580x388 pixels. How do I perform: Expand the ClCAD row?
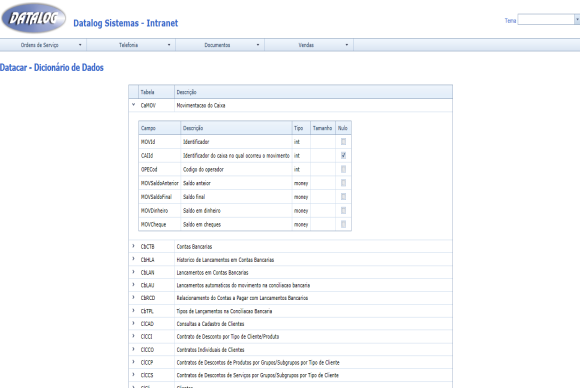134,323
